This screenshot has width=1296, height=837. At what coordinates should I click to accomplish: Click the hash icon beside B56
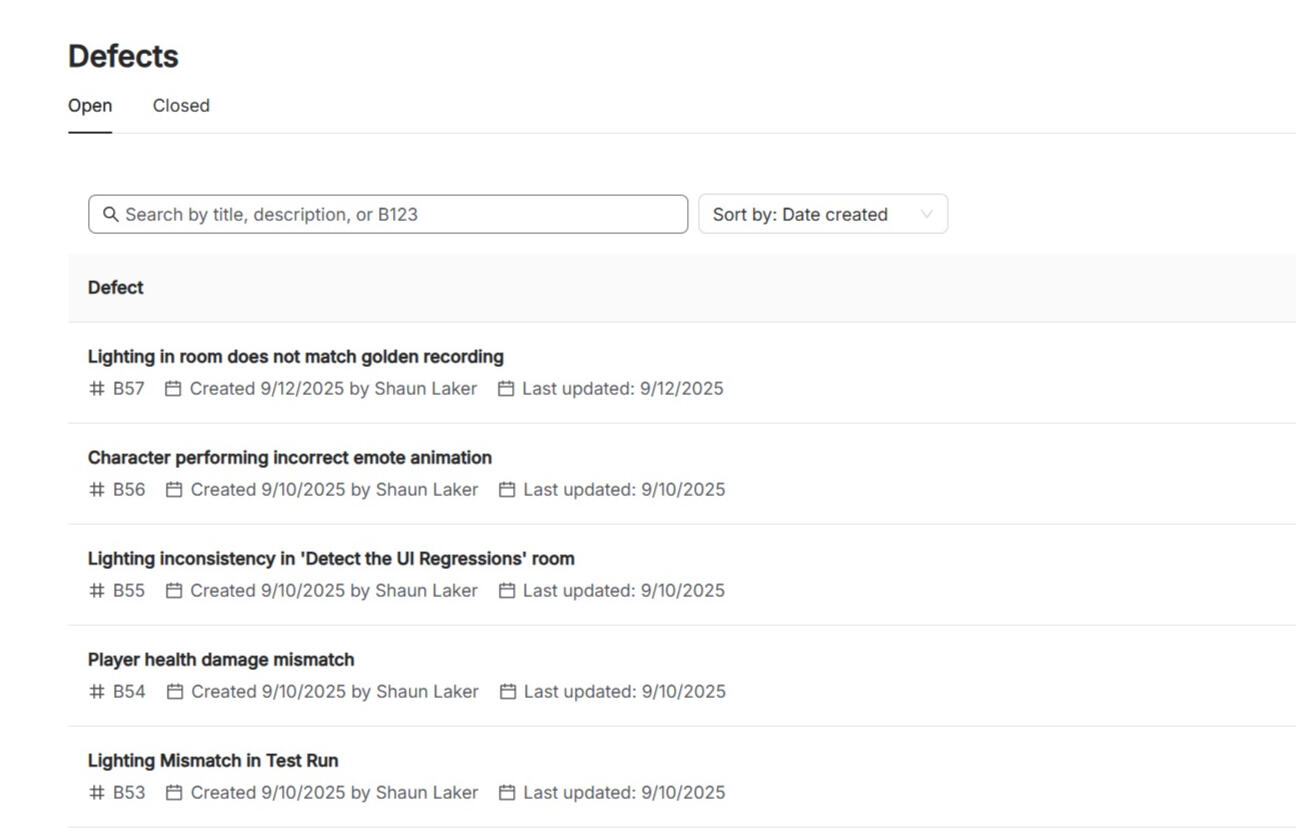[x=97, y=489]
